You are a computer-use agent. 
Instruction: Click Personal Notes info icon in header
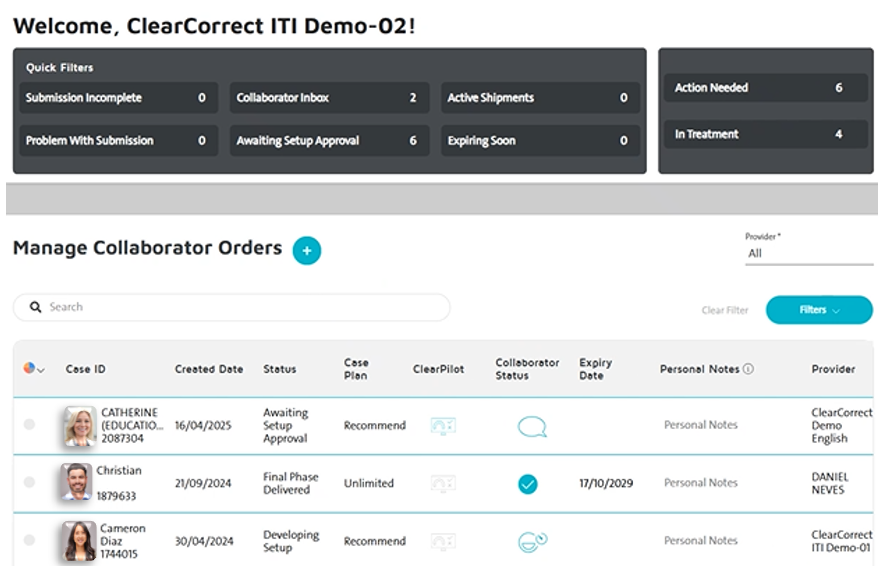click(748, 369)
